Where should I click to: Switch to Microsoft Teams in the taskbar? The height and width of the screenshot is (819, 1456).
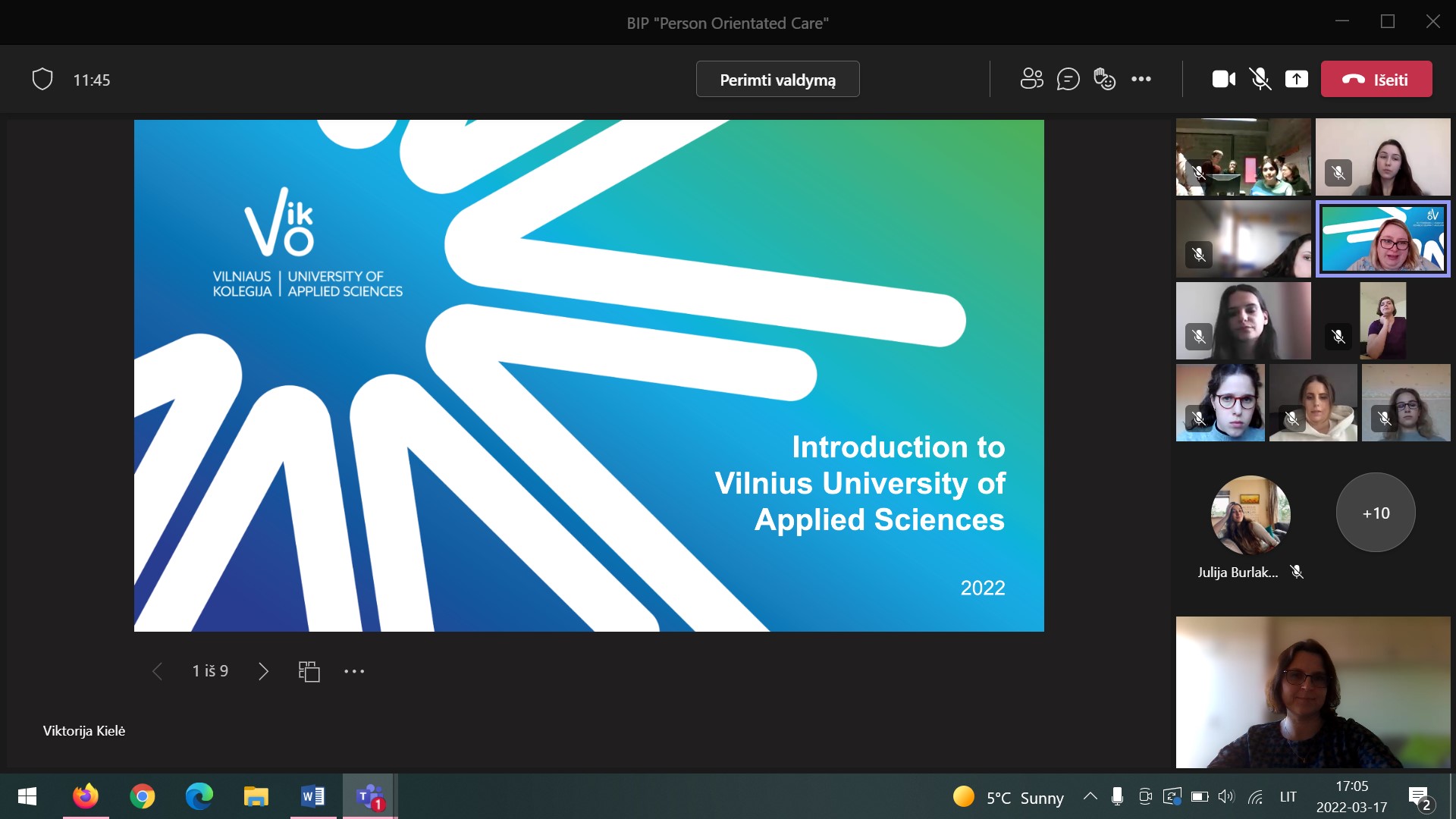369,796
